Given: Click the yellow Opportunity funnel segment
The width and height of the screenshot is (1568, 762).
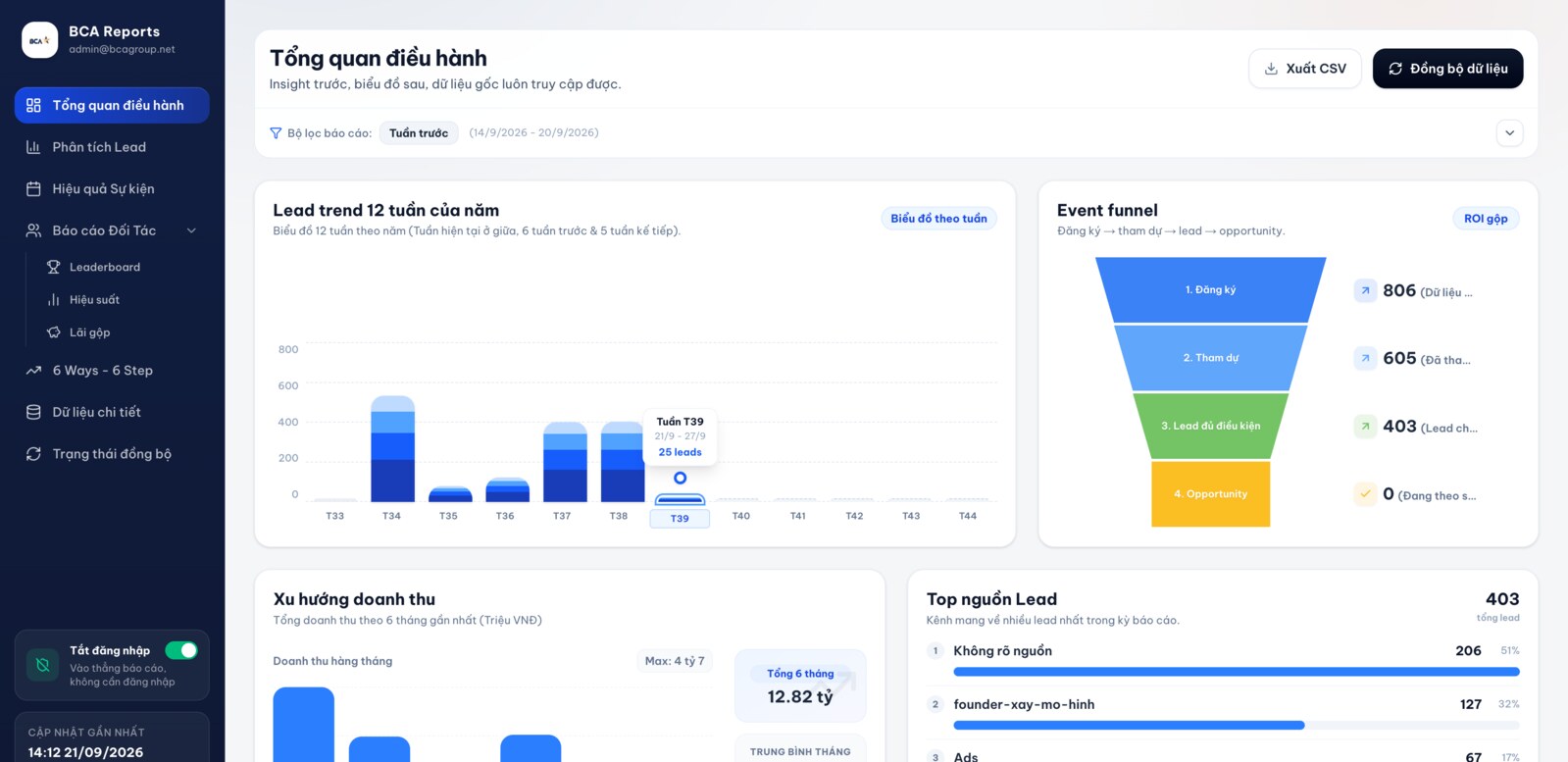Looking at the screenshot, I should (x=1211, y=494).
